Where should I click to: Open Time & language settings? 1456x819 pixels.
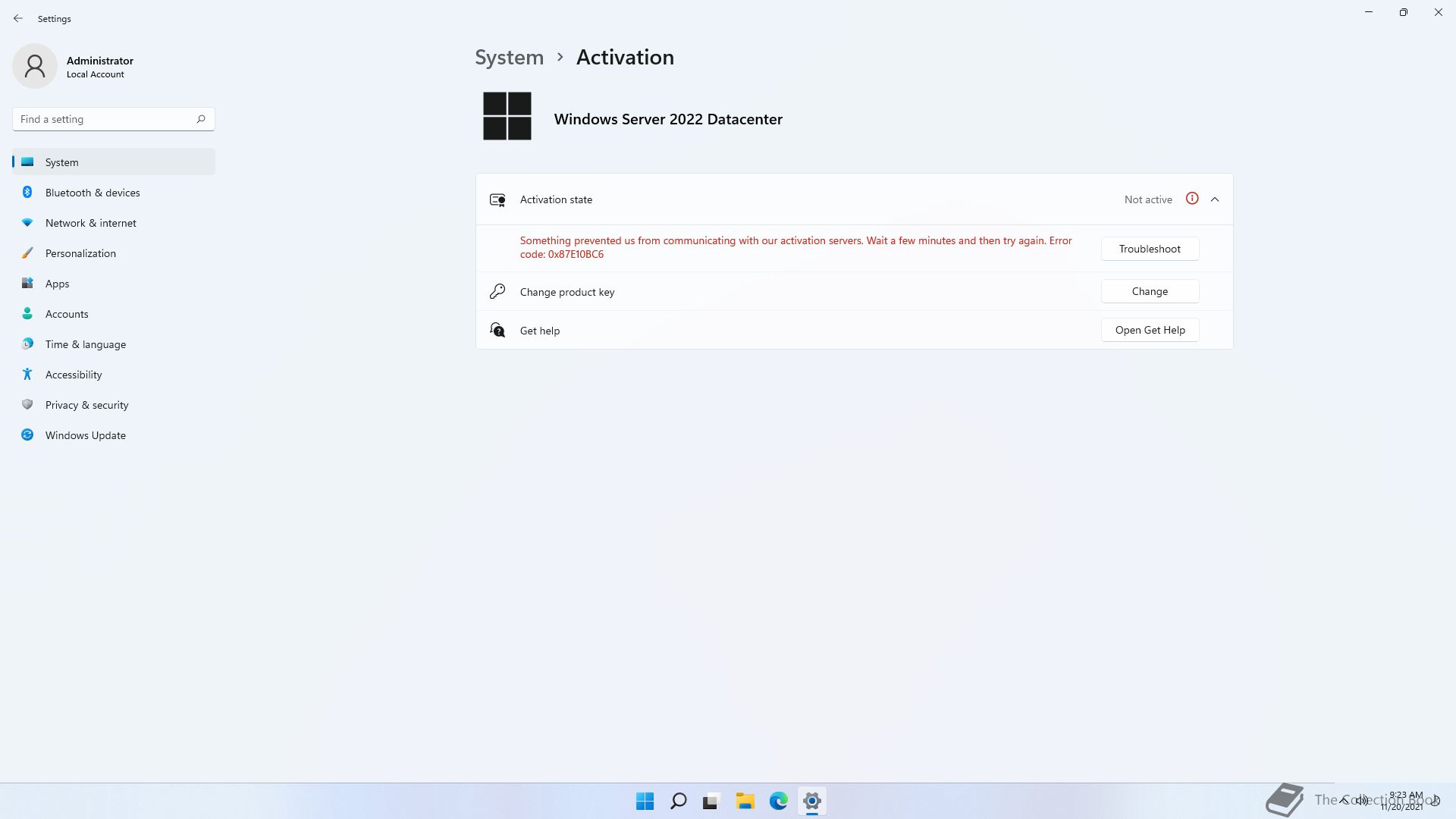(114, 344)
